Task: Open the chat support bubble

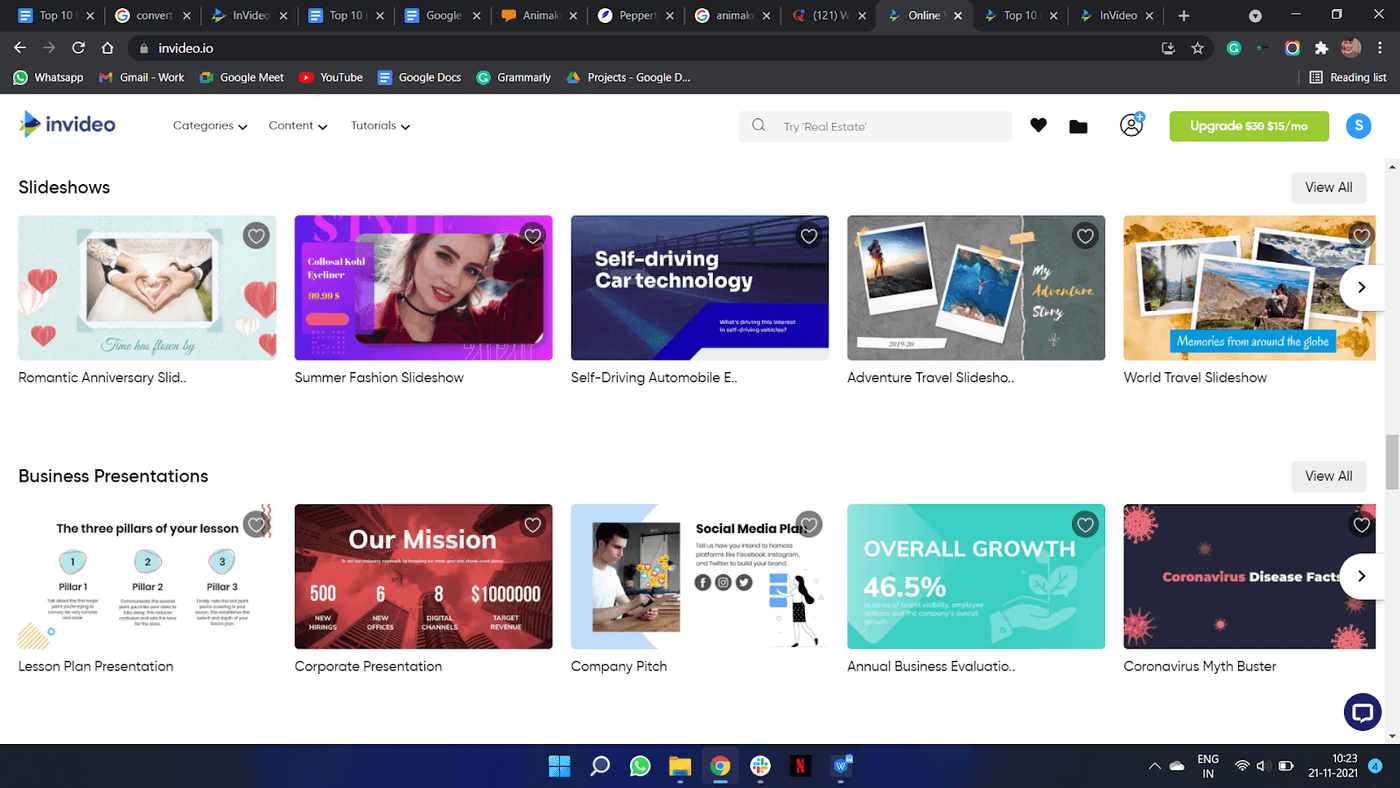Action: 1361,712
